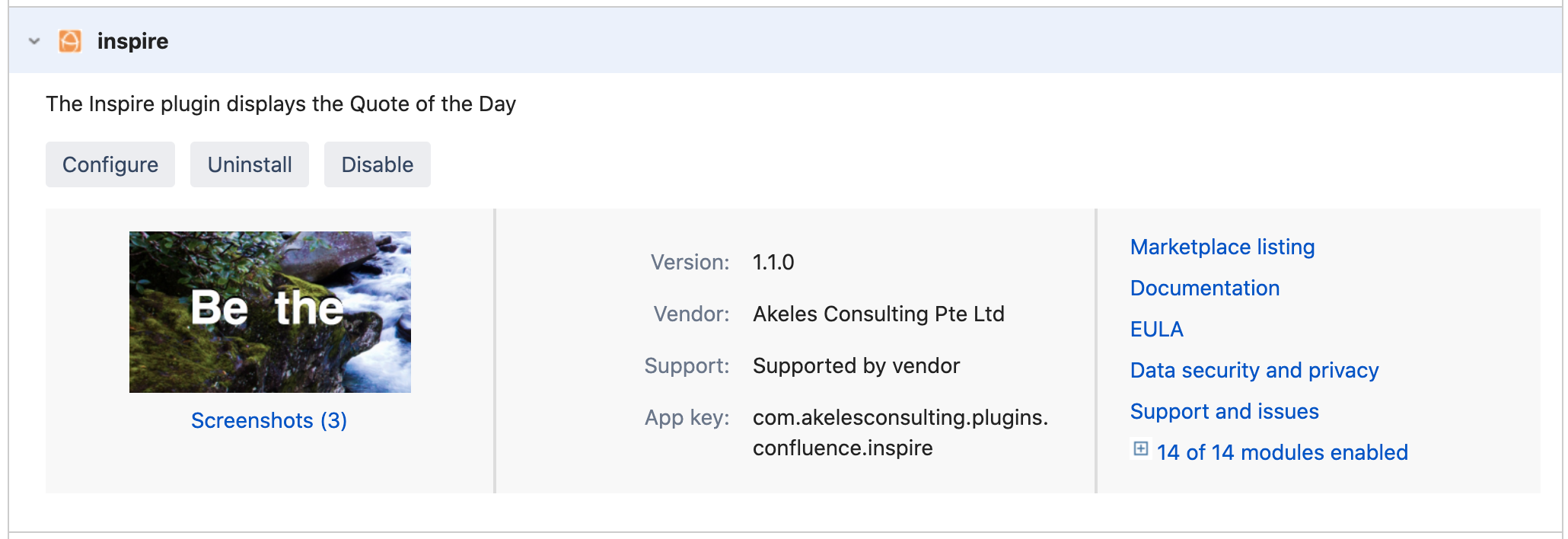Select the inspire plugin title text
Viewport: 1568px width, 539px height.
point(132,42)
